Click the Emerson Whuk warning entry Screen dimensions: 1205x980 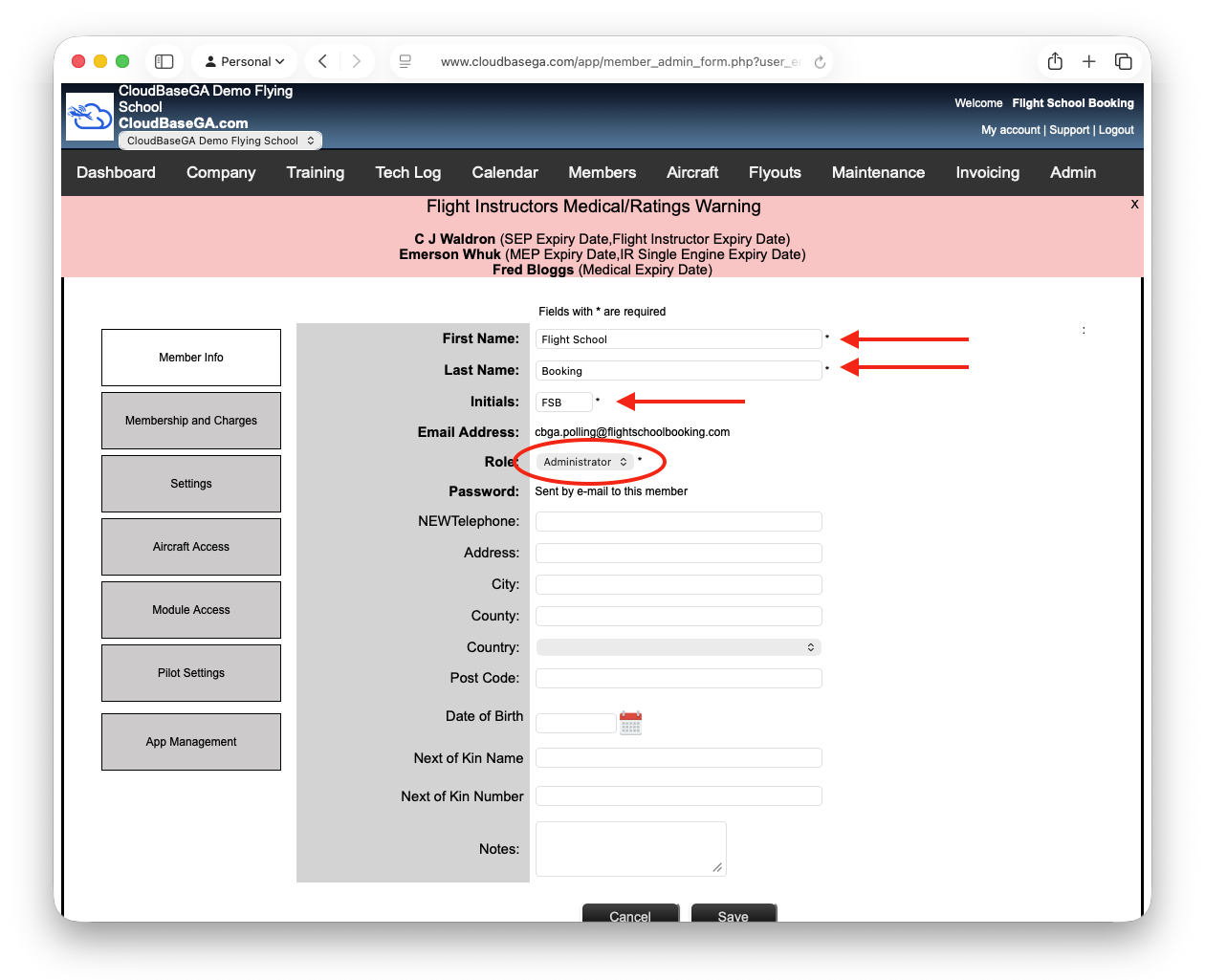tap(602, 254)
